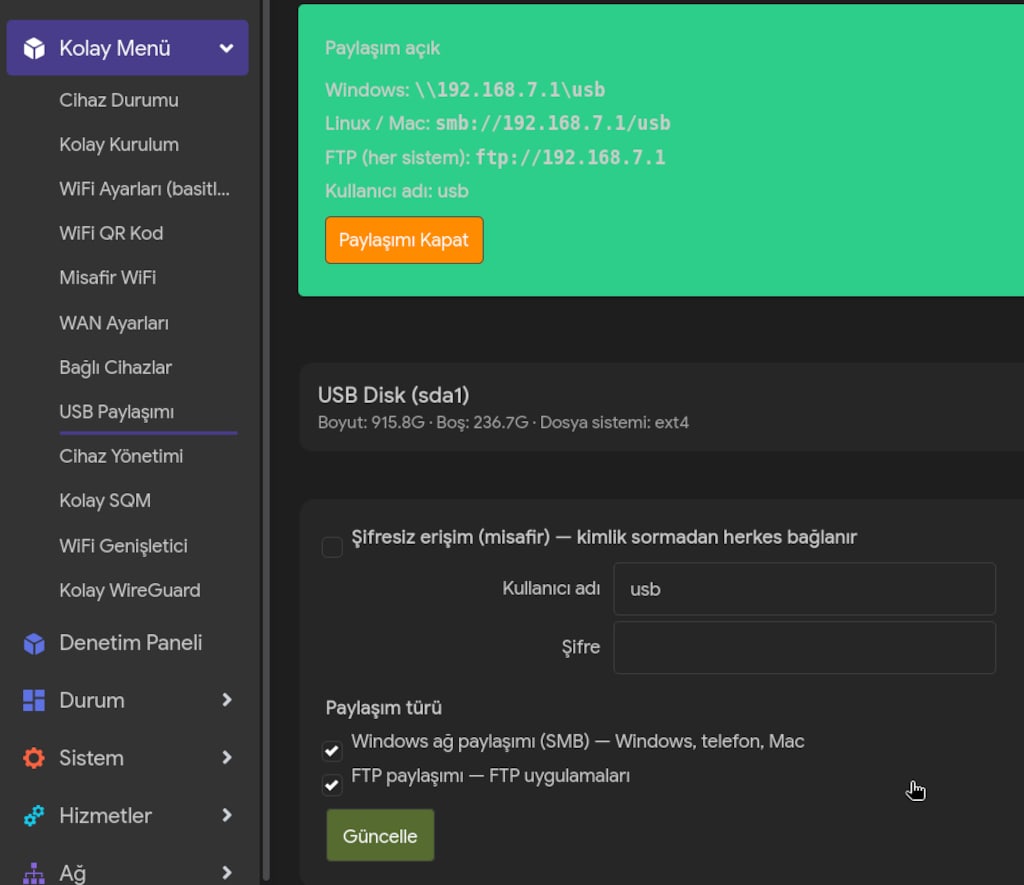Image resolution: width=1024 pixels, height=885 pixels.
Task: Navigate to WAN Ayarları
Action: tap(114, 323)
